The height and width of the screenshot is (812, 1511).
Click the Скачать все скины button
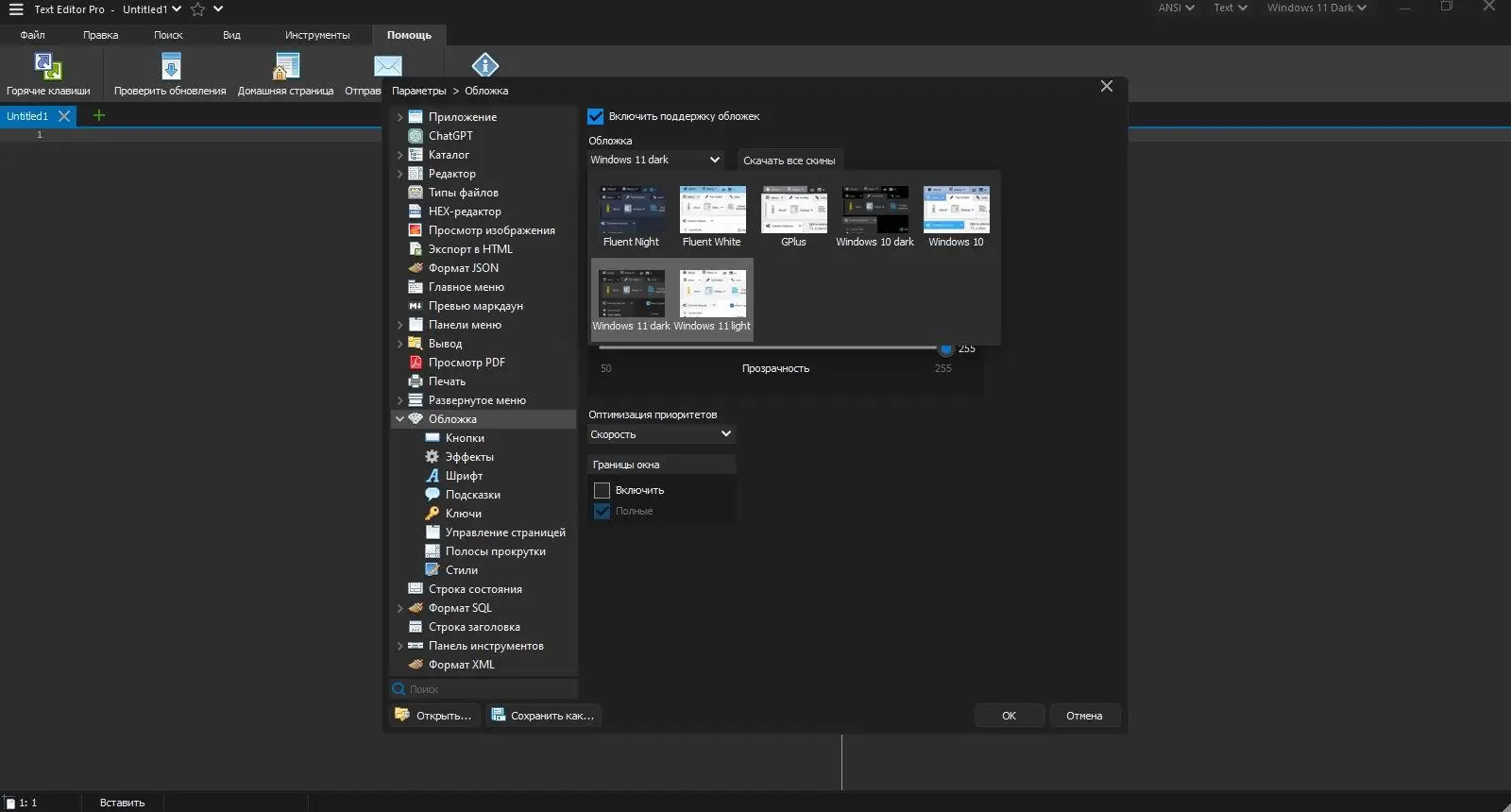click(x=789, y=161)
